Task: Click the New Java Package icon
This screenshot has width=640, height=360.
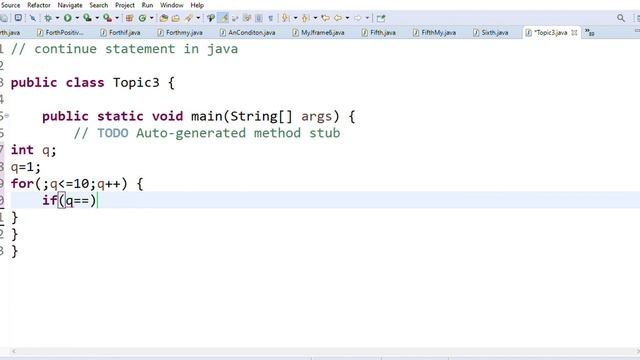Action: tap(129, 18)
